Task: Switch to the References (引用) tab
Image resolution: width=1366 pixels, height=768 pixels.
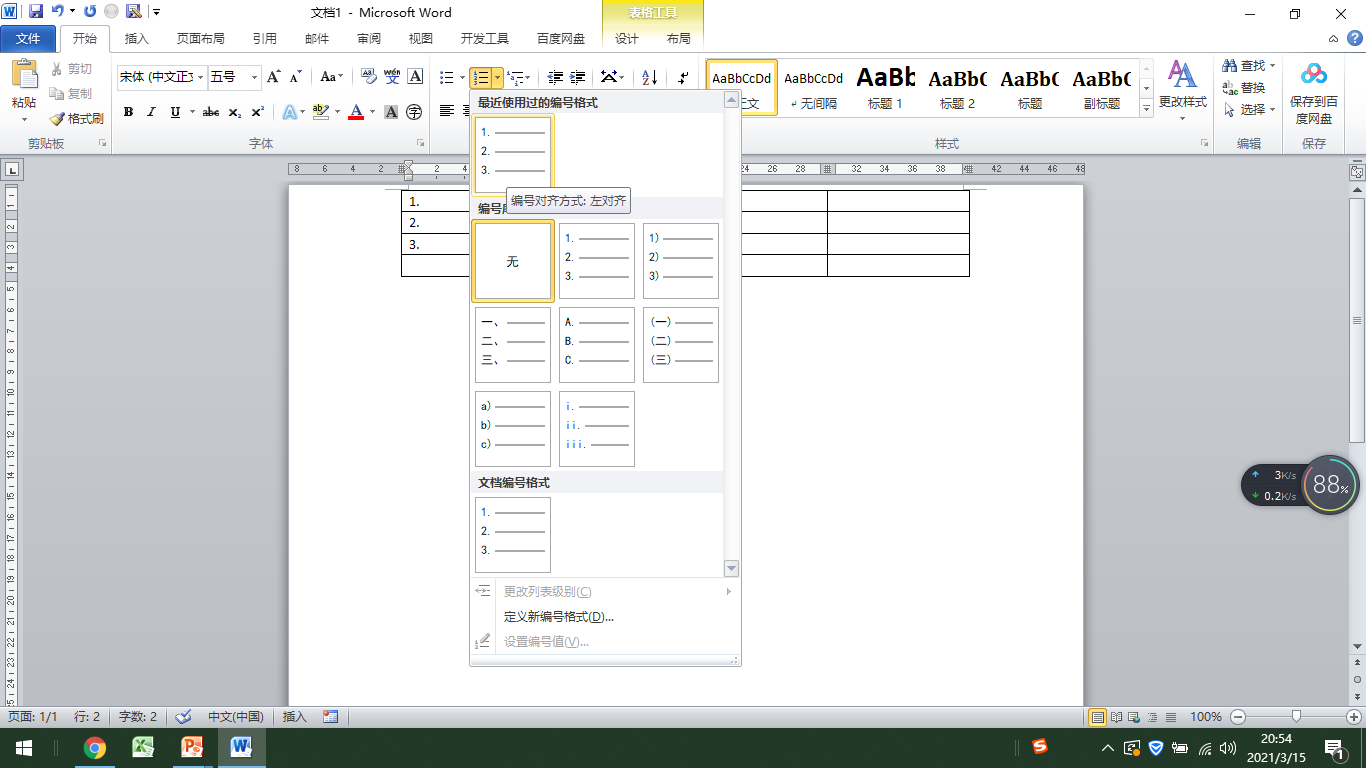Action: tap(265, 39)
